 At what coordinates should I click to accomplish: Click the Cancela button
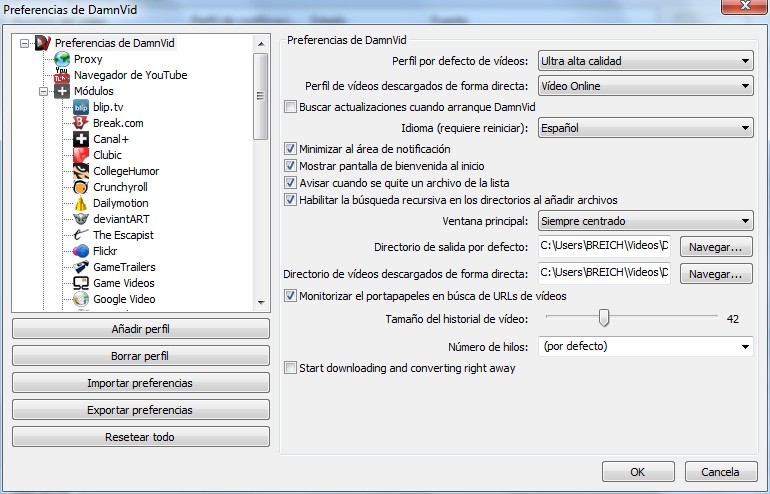tap(721, 472)
